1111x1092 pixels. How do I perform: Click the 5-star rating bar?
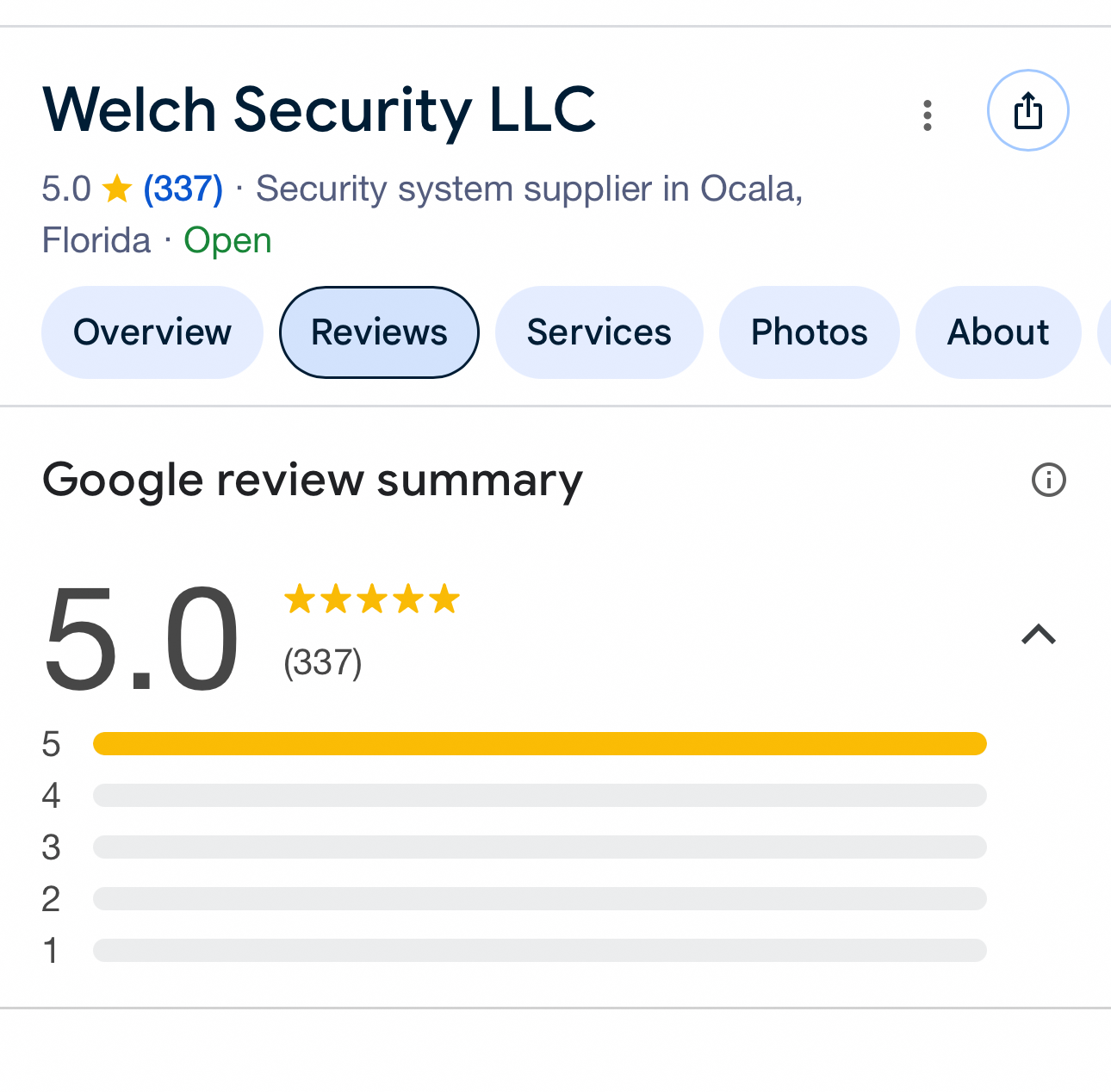point(539,743)
